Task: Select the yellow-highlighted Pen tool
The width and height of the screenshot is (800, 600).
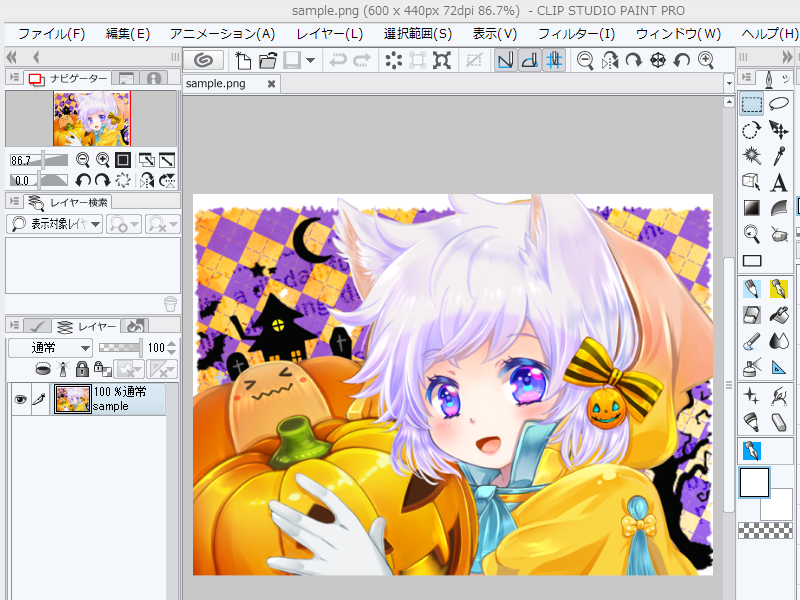Action: point(779,289)
